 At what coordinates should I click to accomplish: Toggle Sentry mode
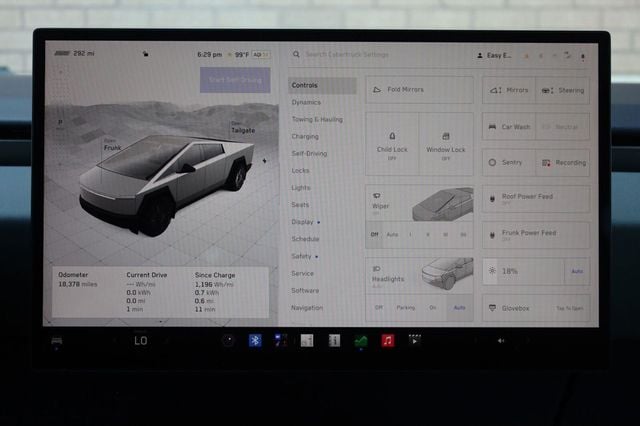(x=509, y=162)
